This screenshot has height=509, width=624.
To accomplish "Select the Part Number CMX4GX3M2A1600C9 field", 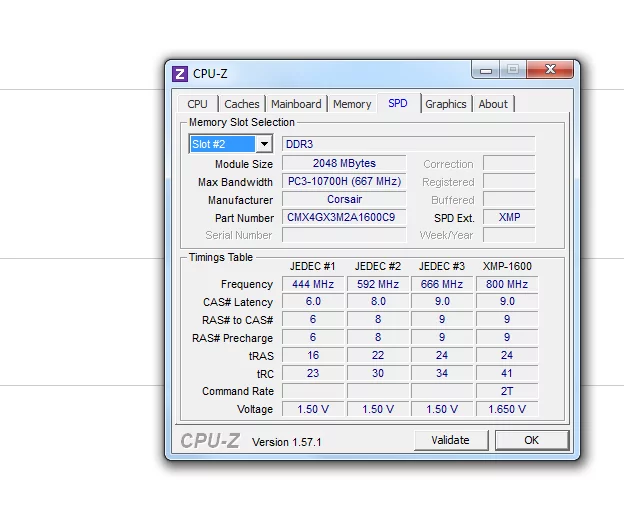I will click(x=344, y=218).
